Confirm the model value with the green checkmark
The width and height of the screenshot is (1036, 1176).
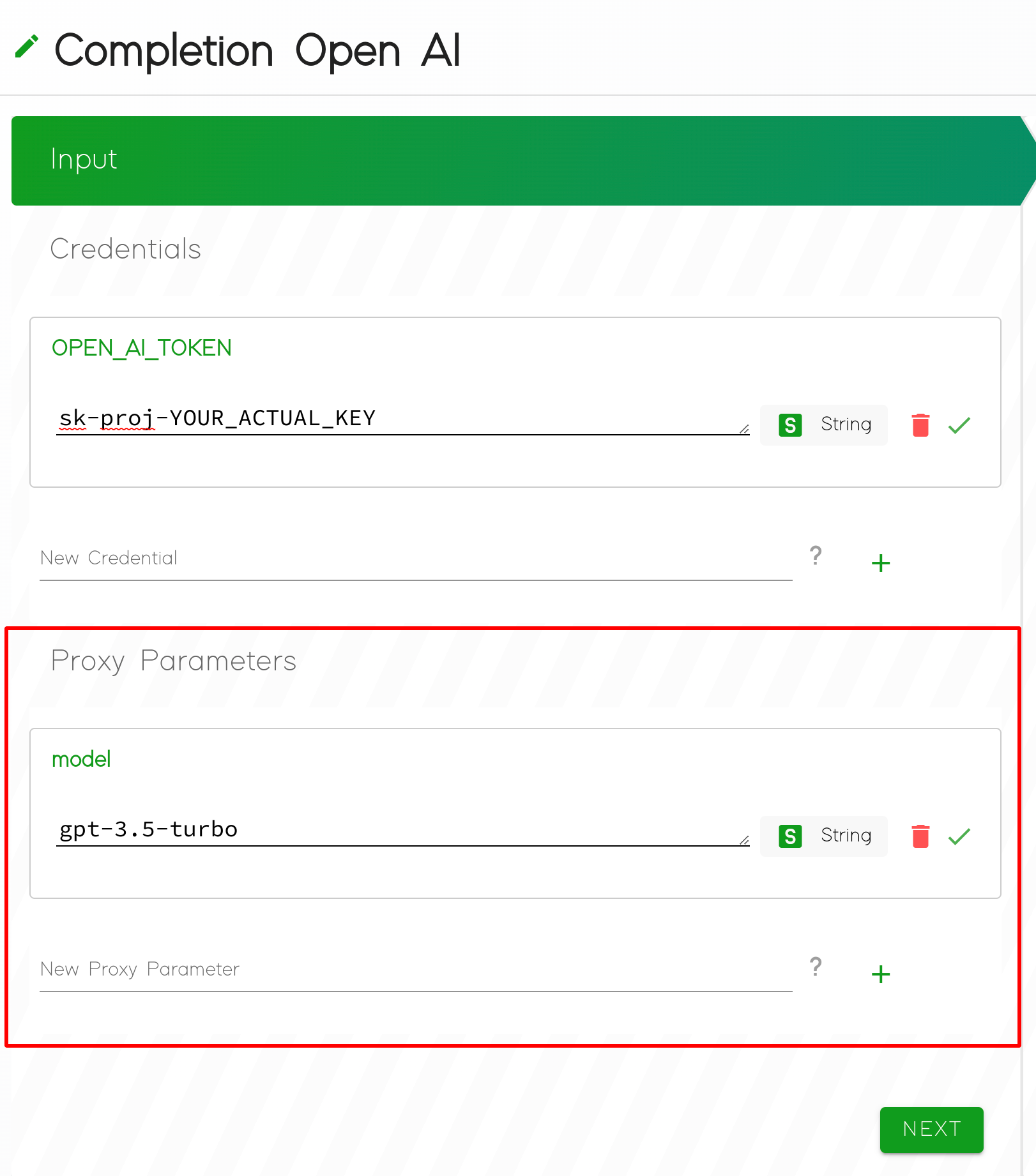pos(959,836)
